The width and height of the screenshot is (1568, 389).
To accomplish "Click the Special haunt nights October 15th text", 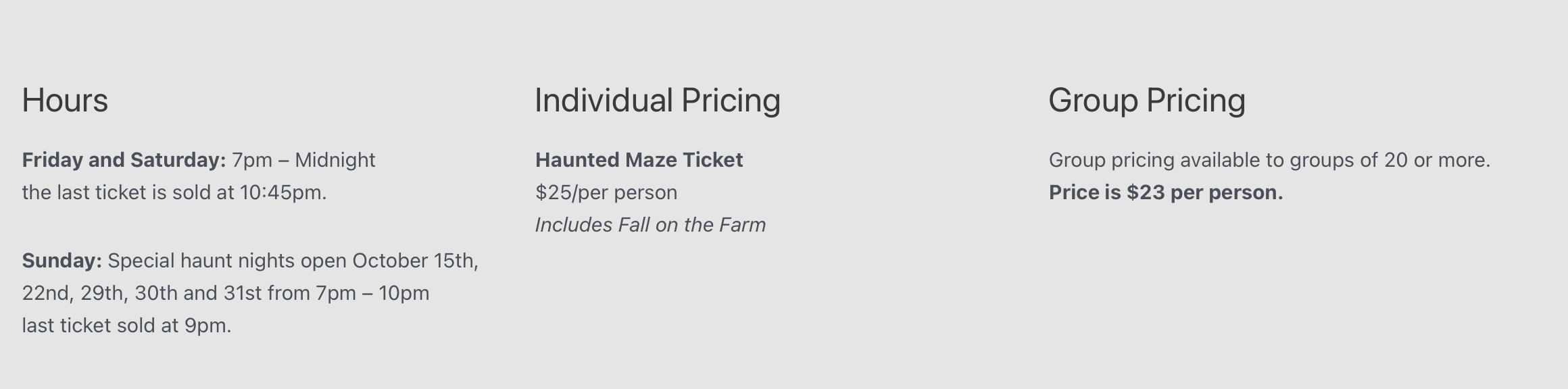I will point(293,261).
